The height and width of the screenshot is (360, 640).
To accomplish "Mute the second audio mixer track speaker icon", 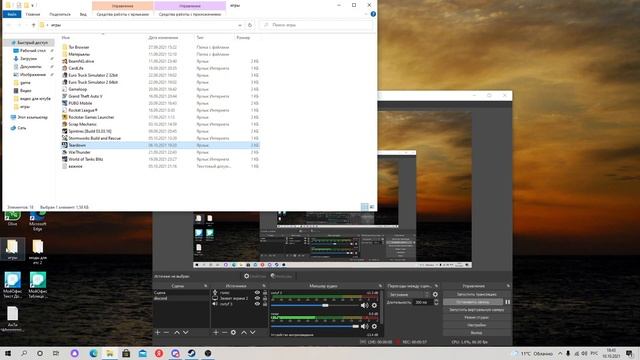I will pos(364,326).
